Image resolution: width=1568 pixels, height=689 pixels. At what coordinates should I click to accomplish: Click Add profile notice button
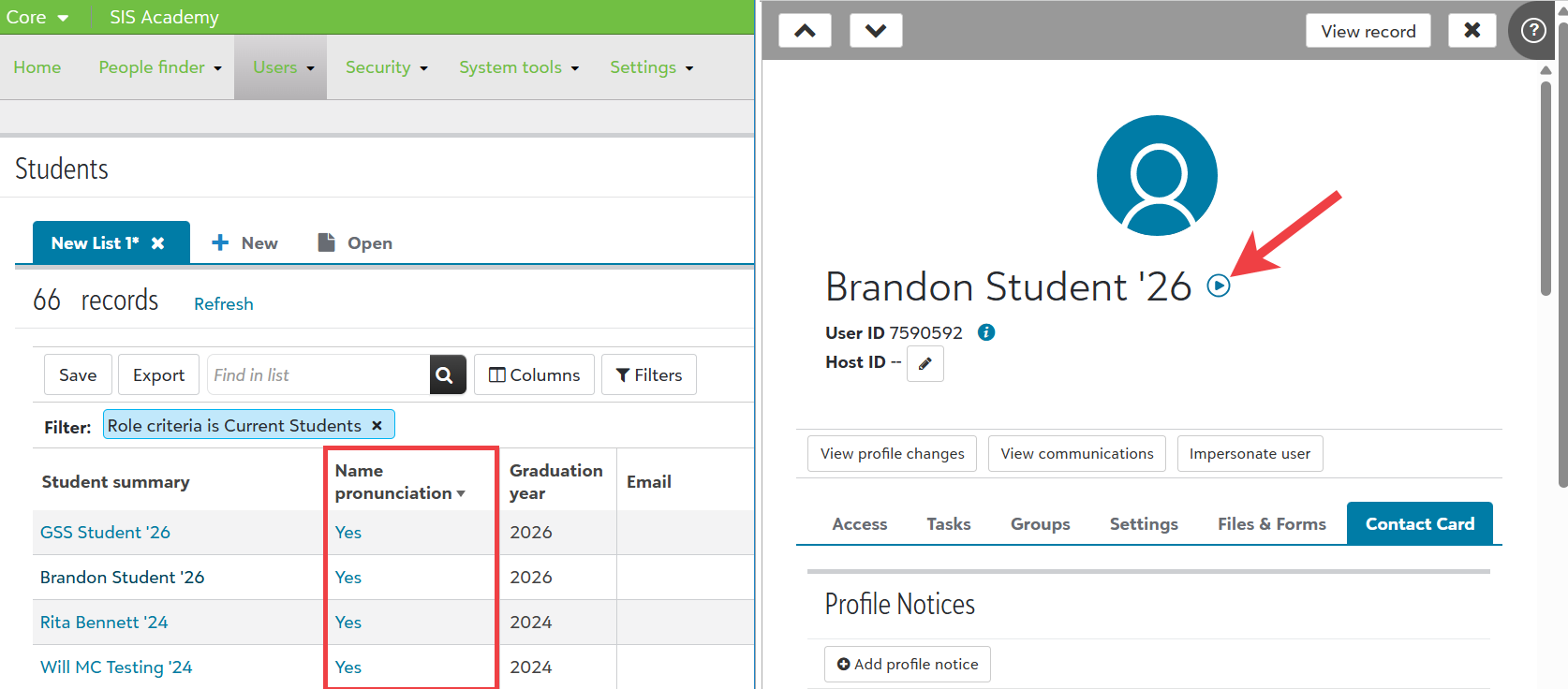[x=907, y=664]
